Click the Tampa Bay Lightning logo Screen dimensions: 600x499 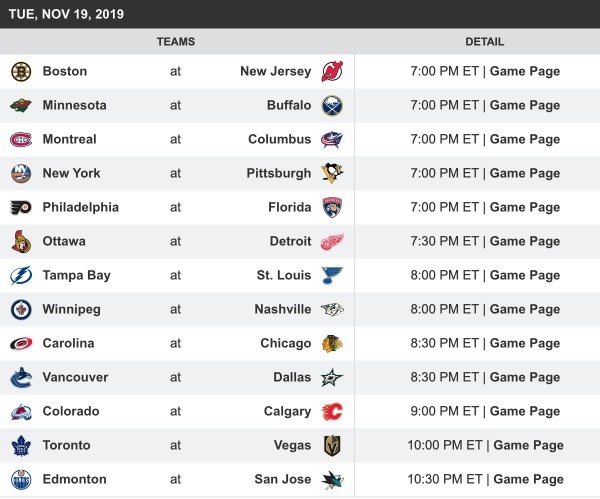21,276
